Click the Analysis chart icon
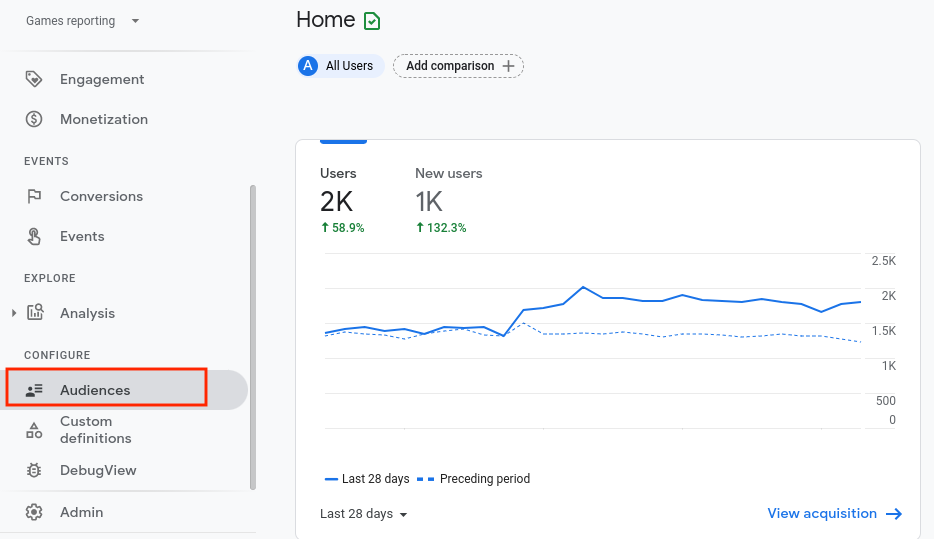 pos(35,313)
